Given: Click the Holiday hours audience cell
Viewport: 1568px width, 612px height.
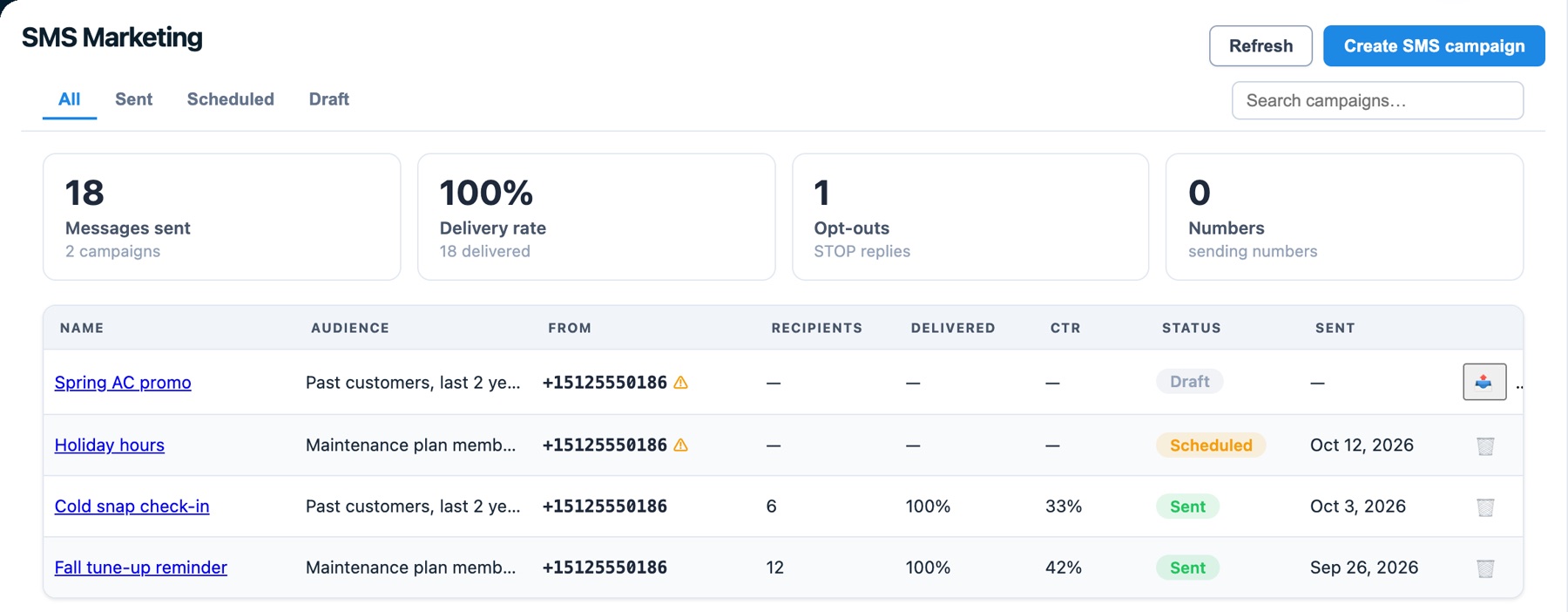Looking at the screenshot, I should coord(411,445).
